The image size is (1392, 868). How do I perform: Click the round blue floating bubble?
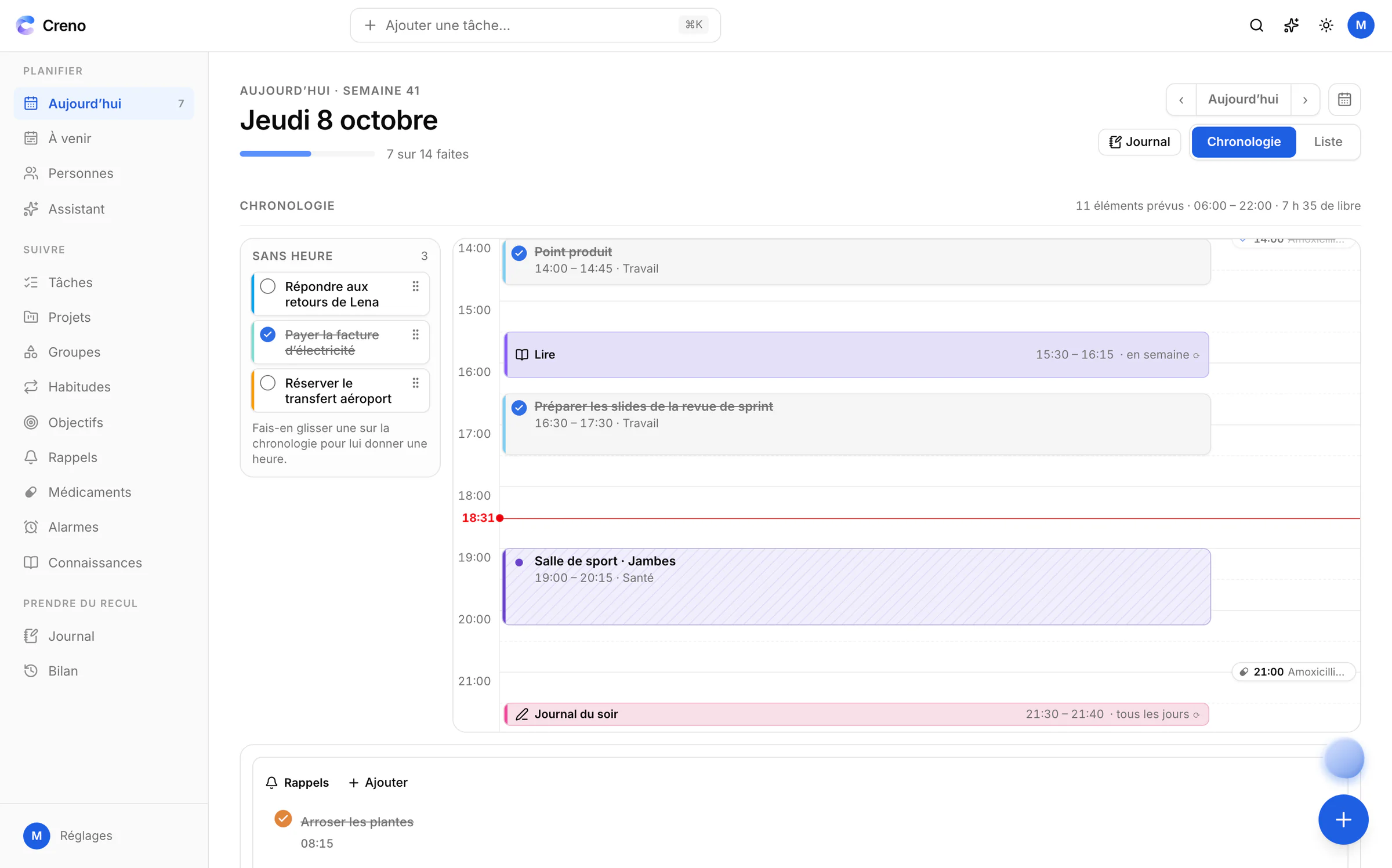(x=1344, y=758)
